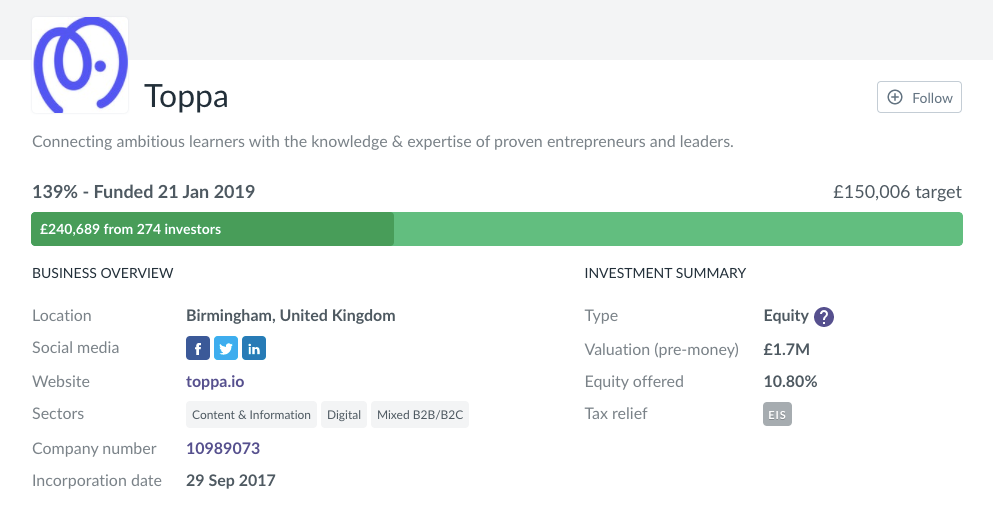993x509 pixels.
Task: Click the Investment Summary section heading
Action: click(665, 273)
